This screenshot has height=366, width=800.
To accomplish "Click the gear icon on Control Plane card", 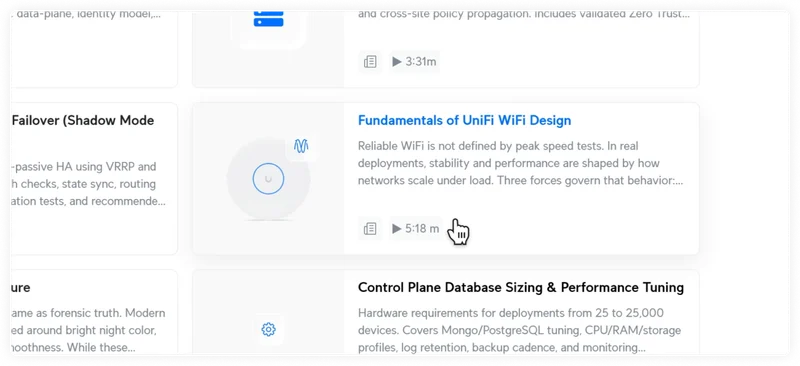I will (268, 330).
